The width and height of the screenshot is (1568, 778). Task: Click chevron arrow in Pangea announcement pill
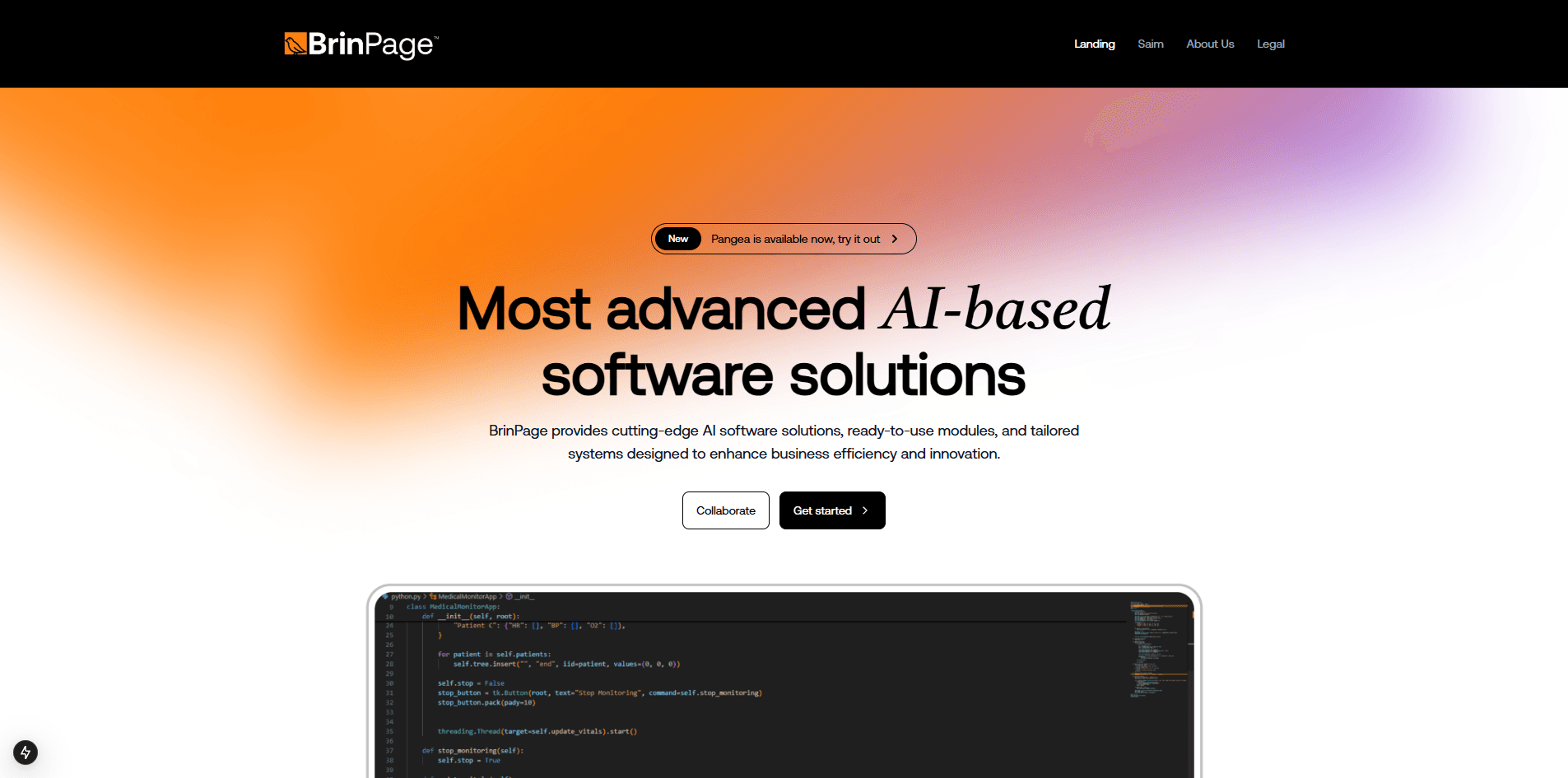(x=895, y=239)
